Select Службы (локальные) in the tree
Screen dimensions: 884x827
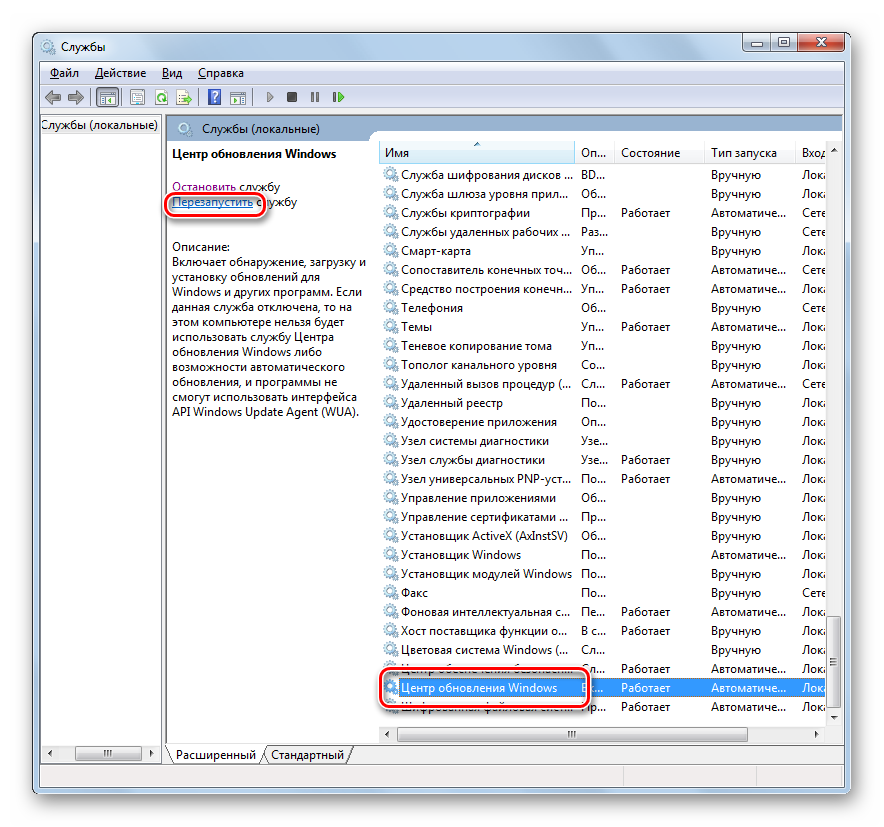click(x=100, y=125)
